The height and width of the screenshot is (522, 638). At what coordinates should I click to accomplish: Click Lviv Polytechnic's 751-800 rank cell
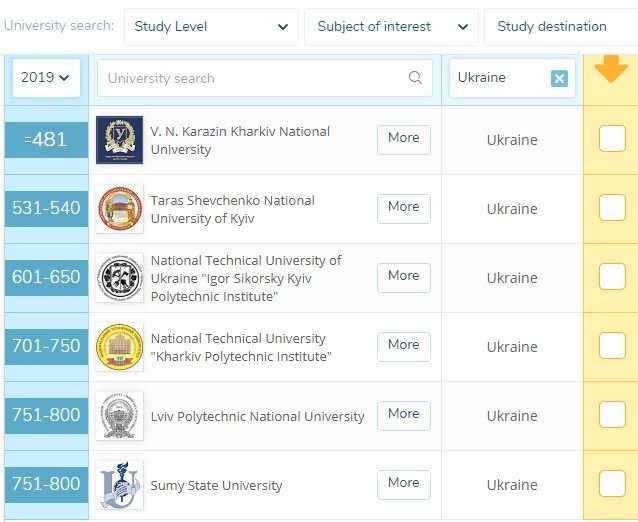46,415
